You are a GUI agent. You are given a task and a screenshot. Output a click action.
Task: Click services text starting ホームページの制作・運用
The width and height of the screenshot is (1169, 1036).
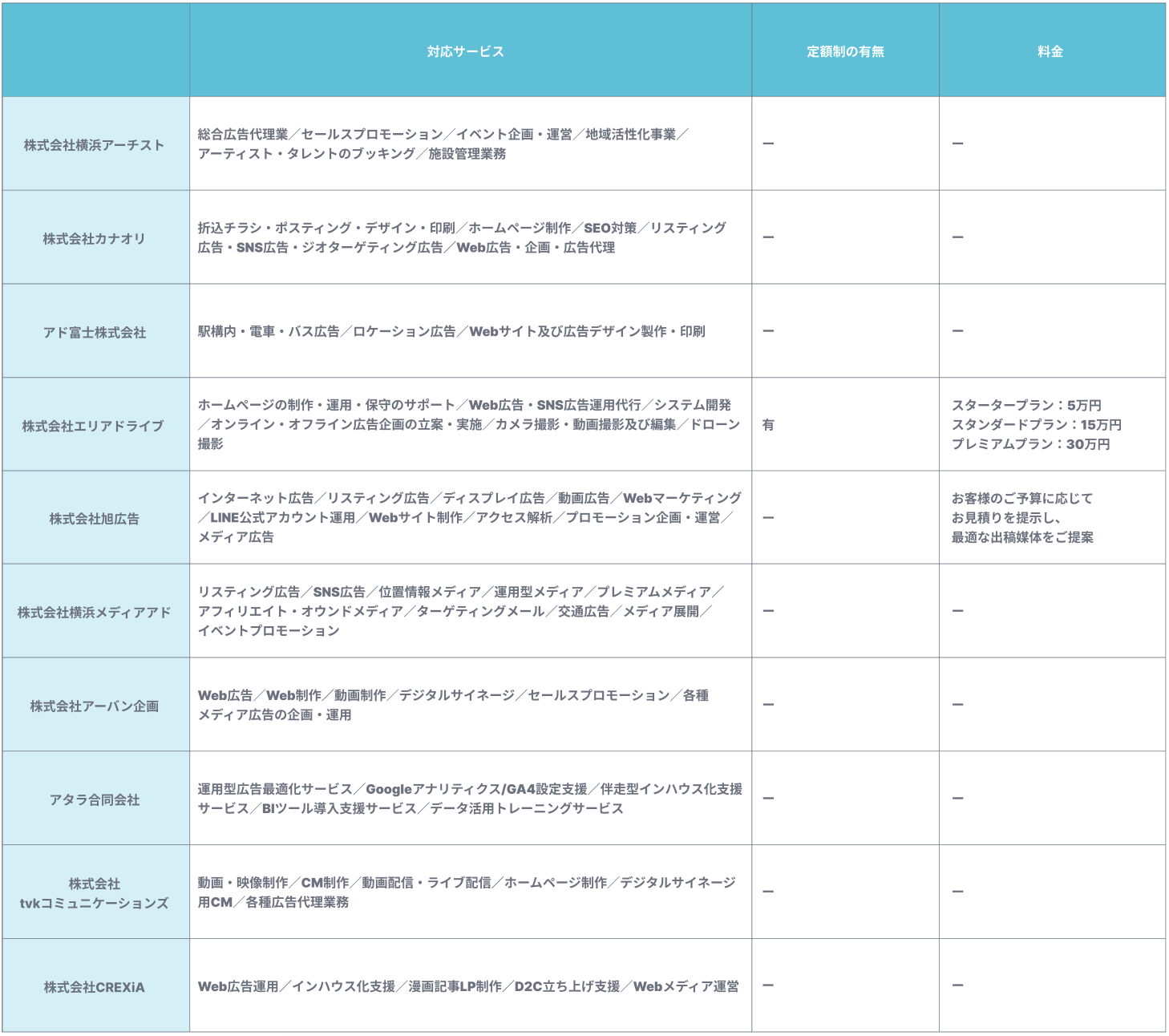pyautogui.click(x=469, y=424)
